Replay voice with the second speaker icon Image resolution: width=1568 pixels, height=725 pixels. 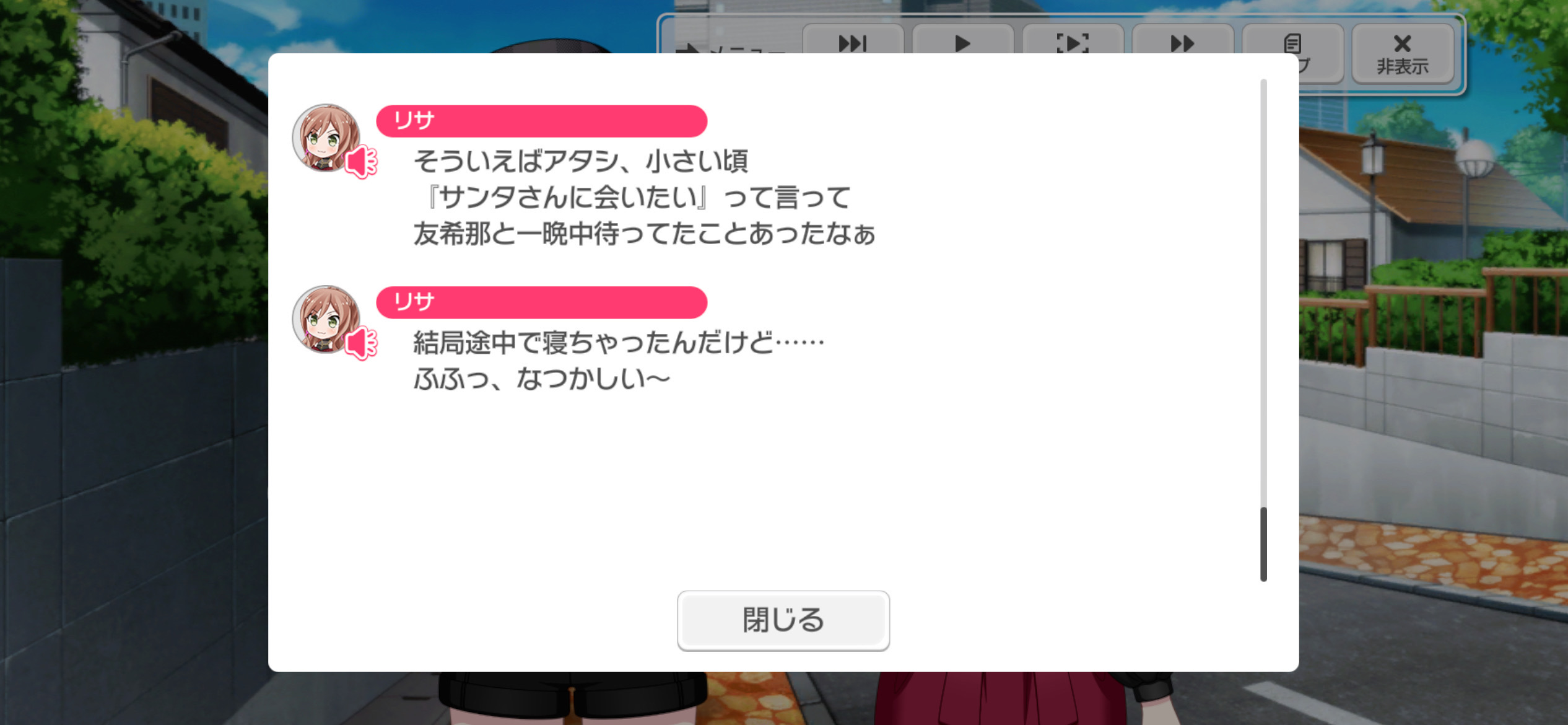point(360,343)
